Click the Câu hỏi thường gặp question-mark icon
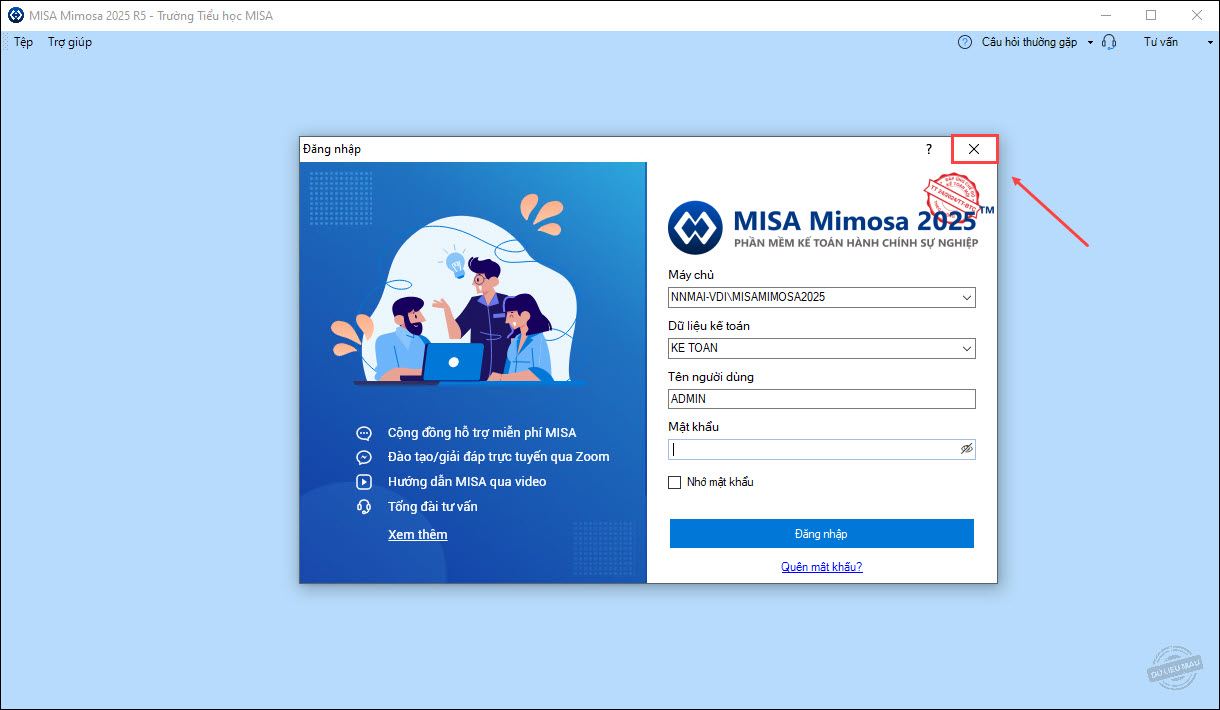This screenshot has width=1220, height=710. tap(965, 42)
